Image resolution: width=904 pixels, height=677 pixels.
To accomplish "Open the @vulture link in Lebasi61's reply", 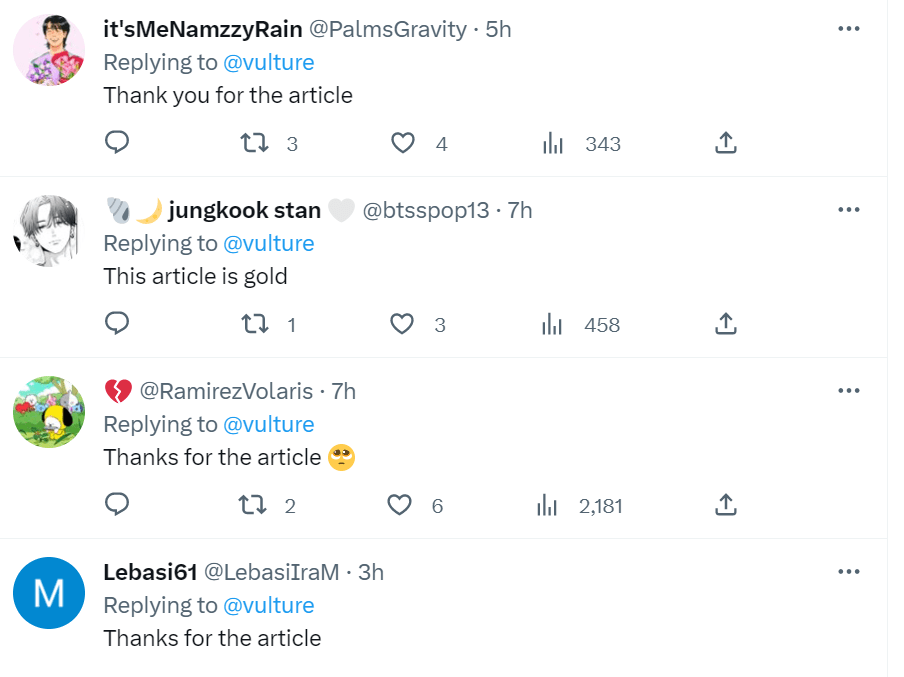I will coord(268,605).
